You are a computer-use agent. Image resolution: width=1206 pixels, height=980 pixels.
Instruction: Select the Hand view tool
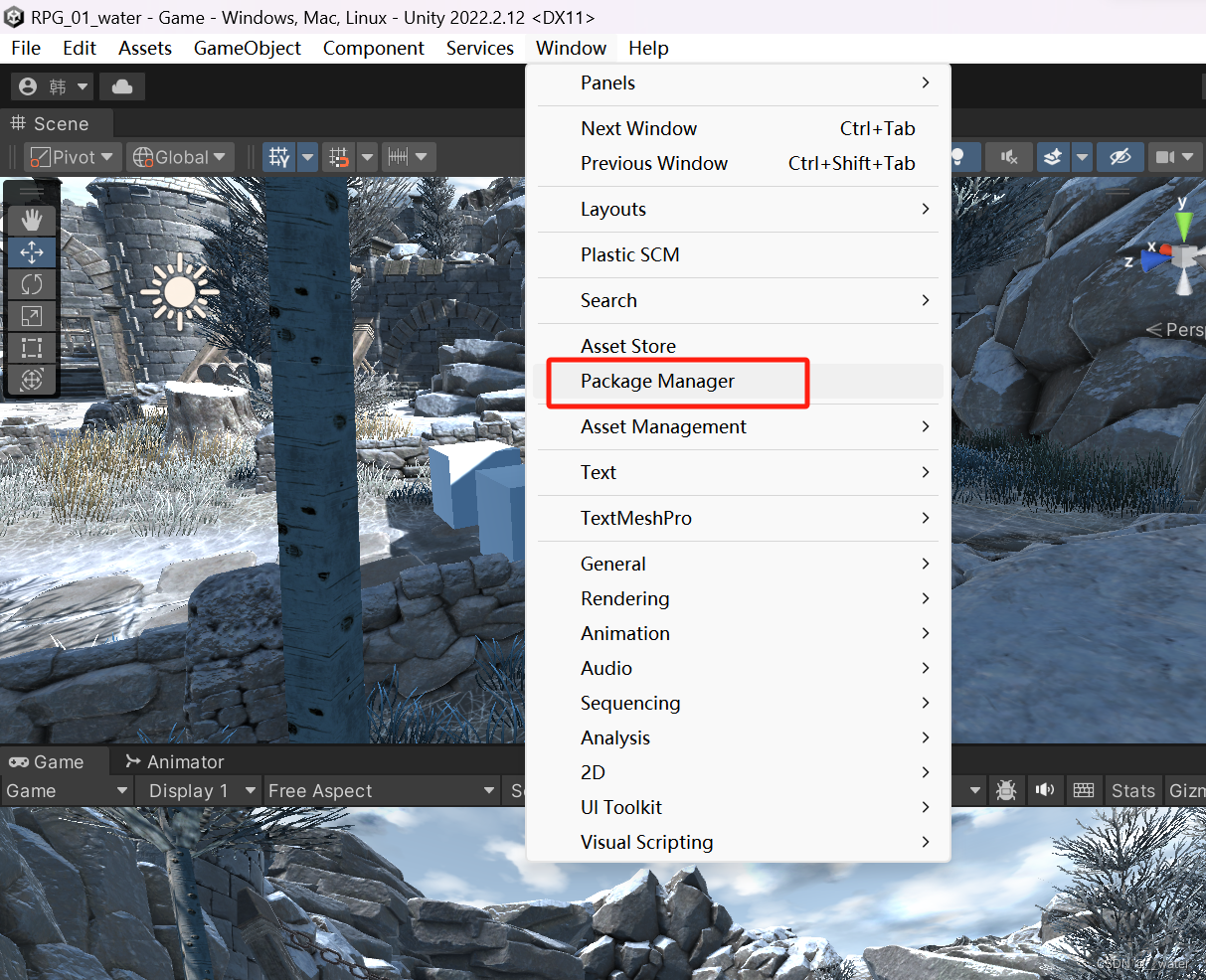[32, 220]
